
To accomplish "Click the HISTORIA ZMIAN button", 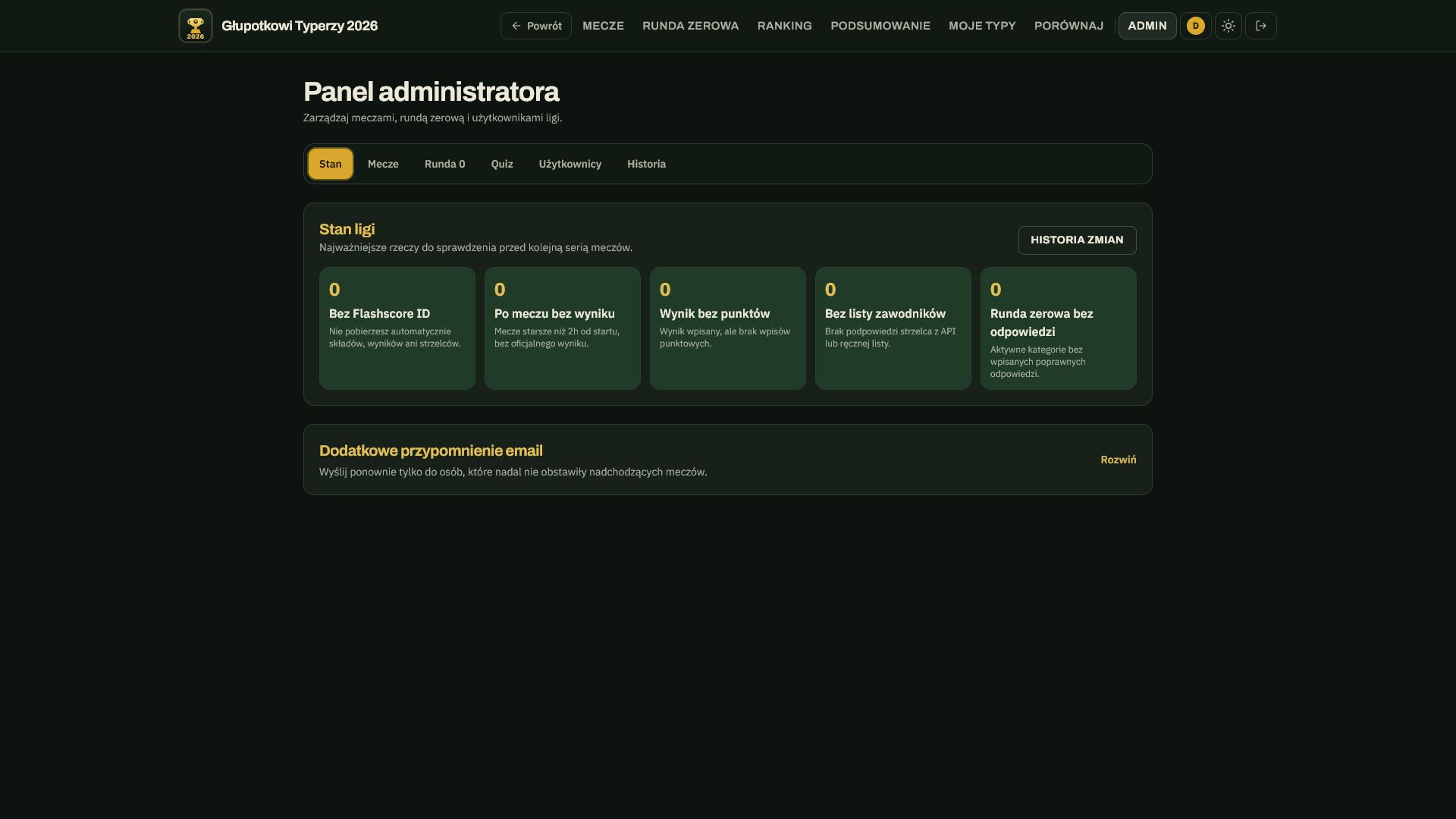I will (x=1077, y=240).
